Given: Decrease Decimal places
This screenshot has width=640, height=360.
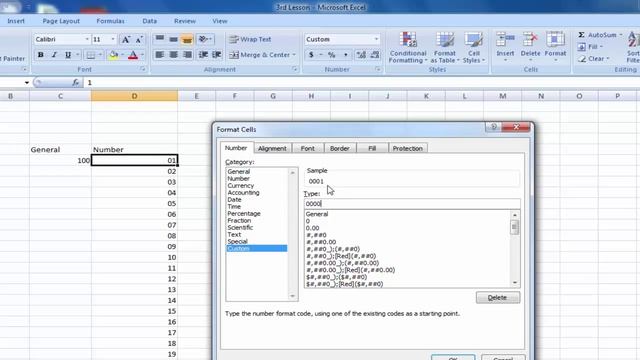Looking at the screenshot, I should click(x=375, y=55).
